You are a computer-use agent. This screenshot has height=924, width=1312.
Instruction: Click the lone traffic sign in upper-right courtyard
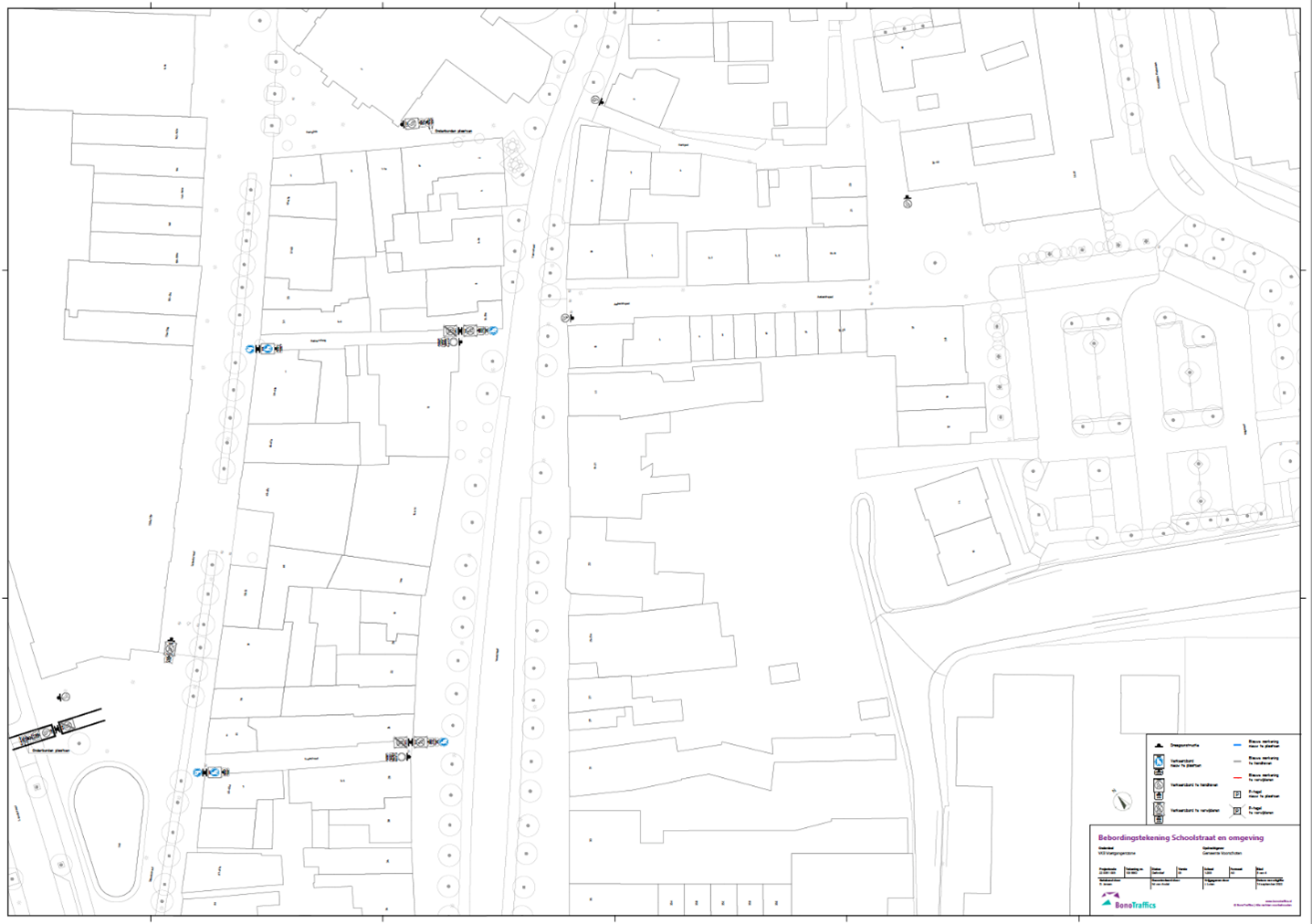[x=908, y=203]
